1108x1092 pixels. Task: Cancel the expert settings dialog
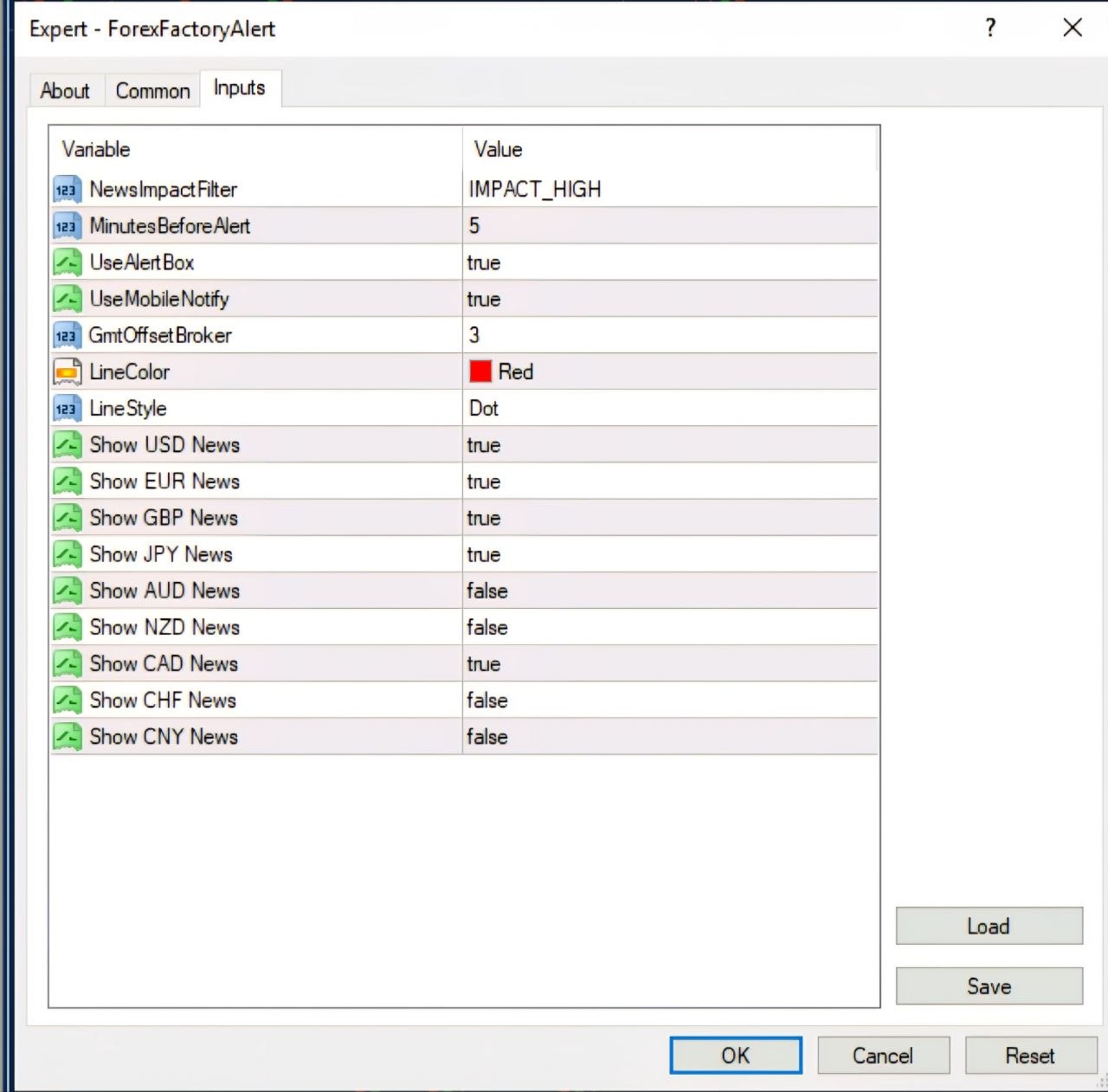point(883,1055)
